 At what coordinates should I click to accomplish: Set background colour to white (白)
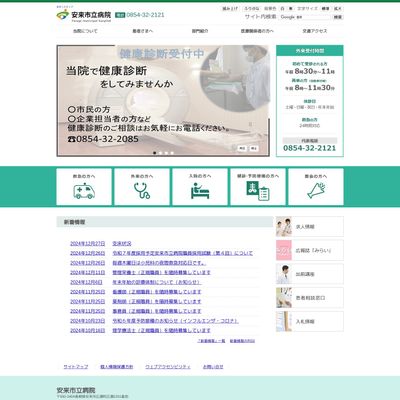(x=283, y=9)
